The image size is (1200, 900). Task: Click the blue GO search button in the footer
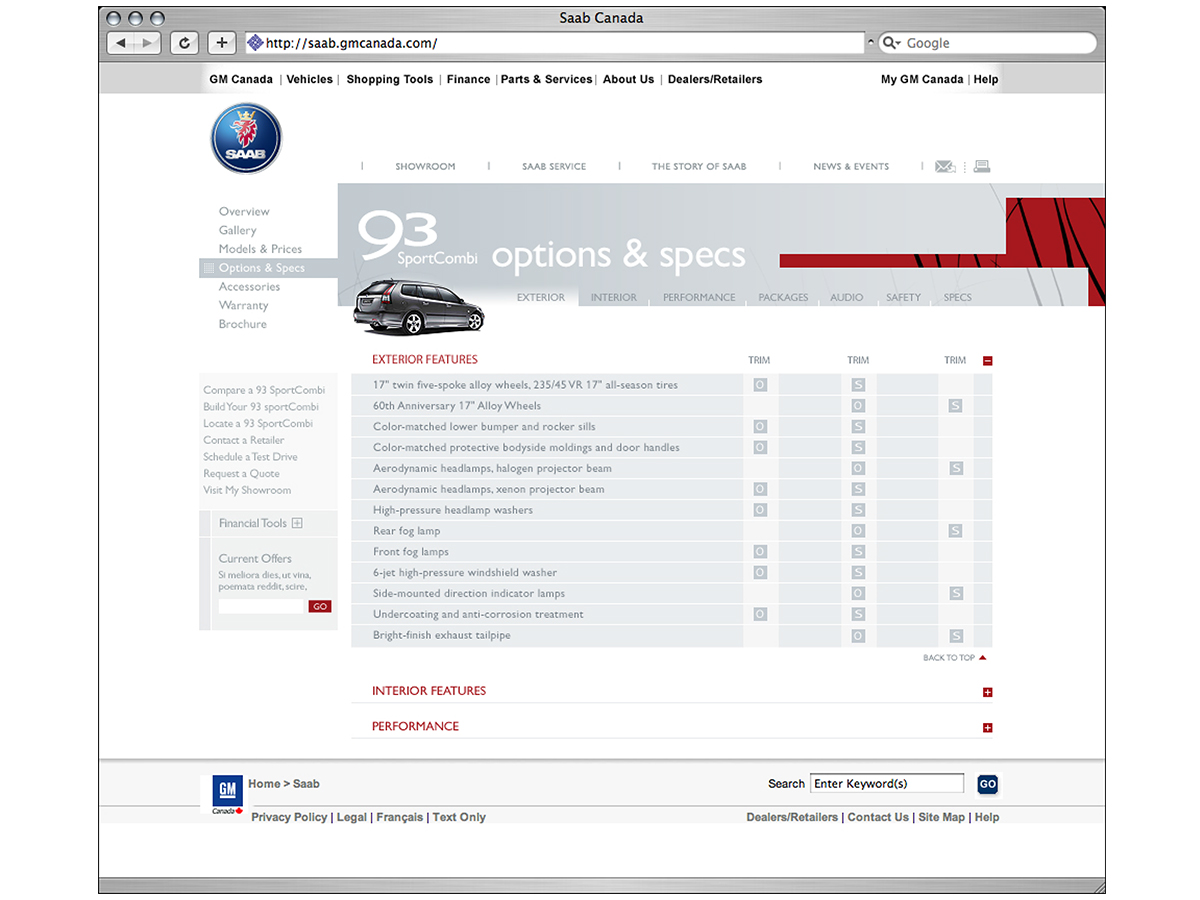click(x=988, y=785)
